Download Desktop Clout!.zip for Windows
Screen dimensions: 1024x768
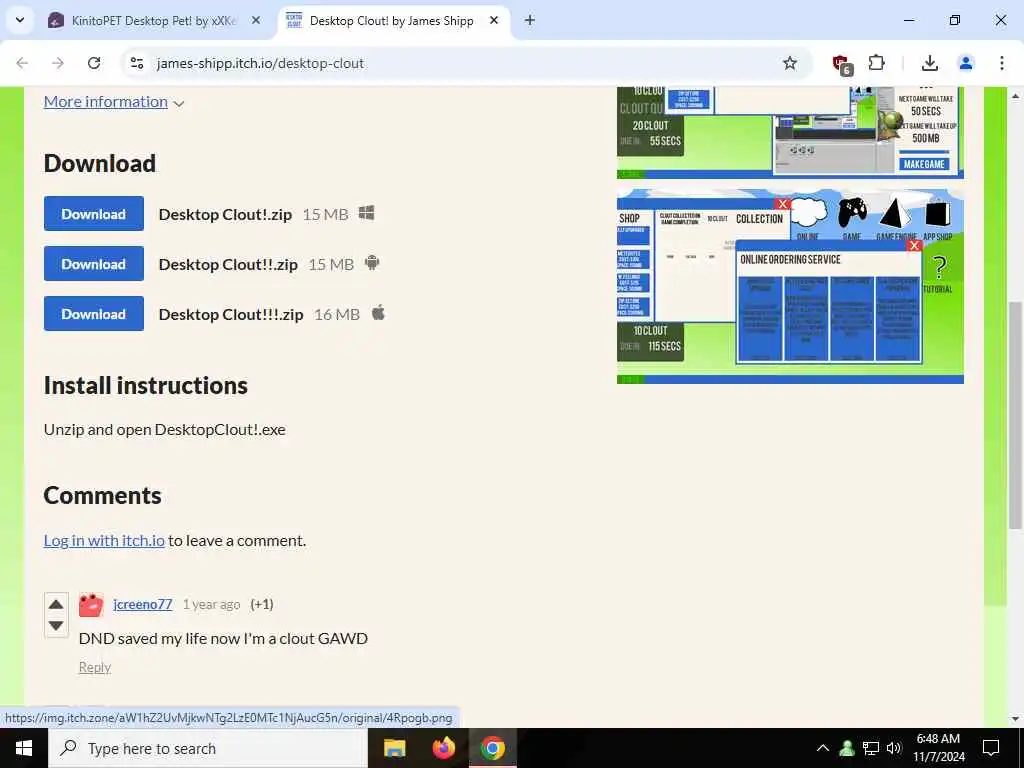click(x=93, y=214)
